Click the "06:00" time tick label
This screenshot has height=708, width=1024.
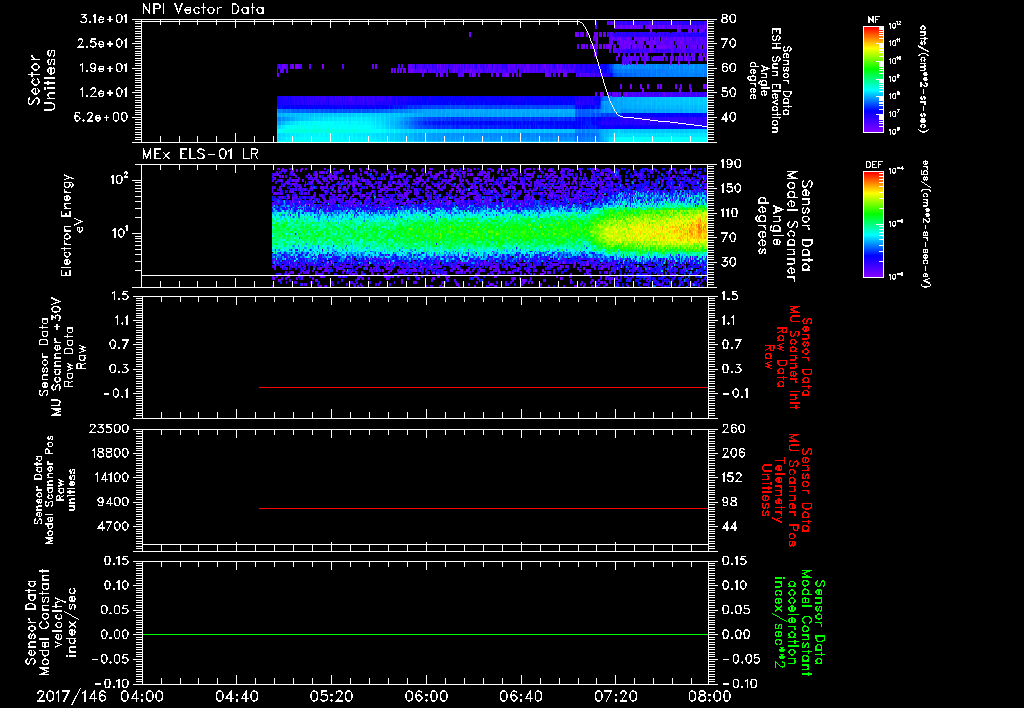tap(426, 696)
